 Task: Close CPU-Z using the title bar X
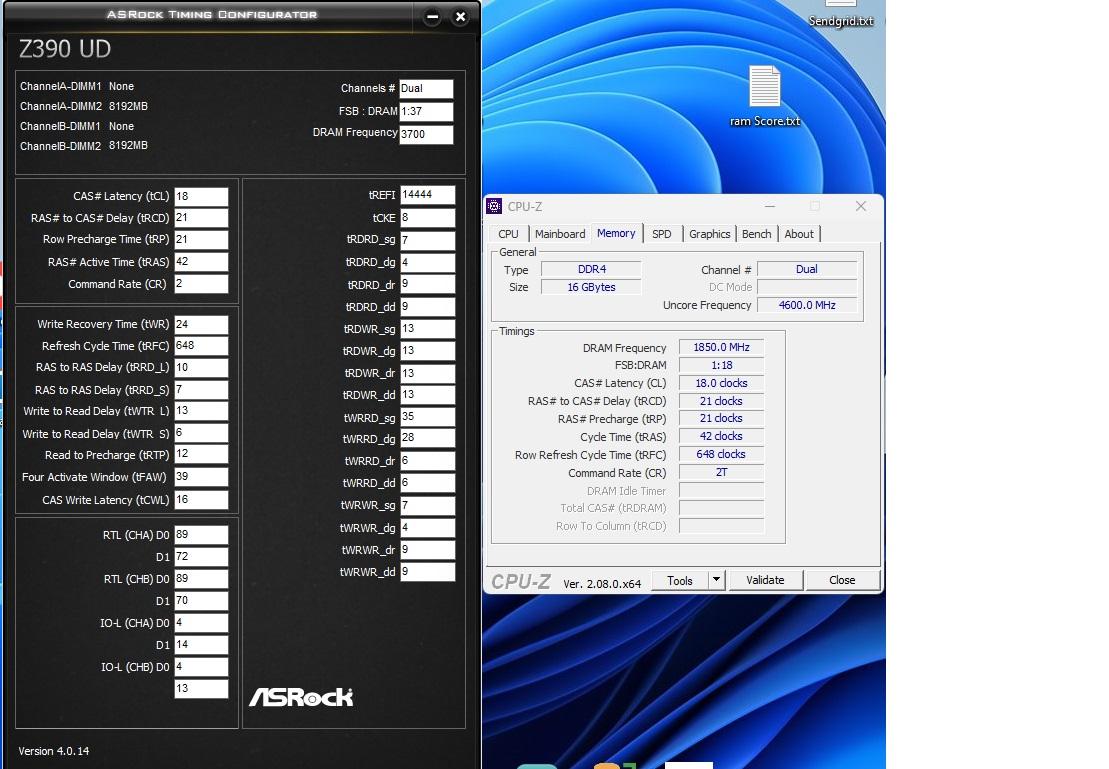click(860, 206)
